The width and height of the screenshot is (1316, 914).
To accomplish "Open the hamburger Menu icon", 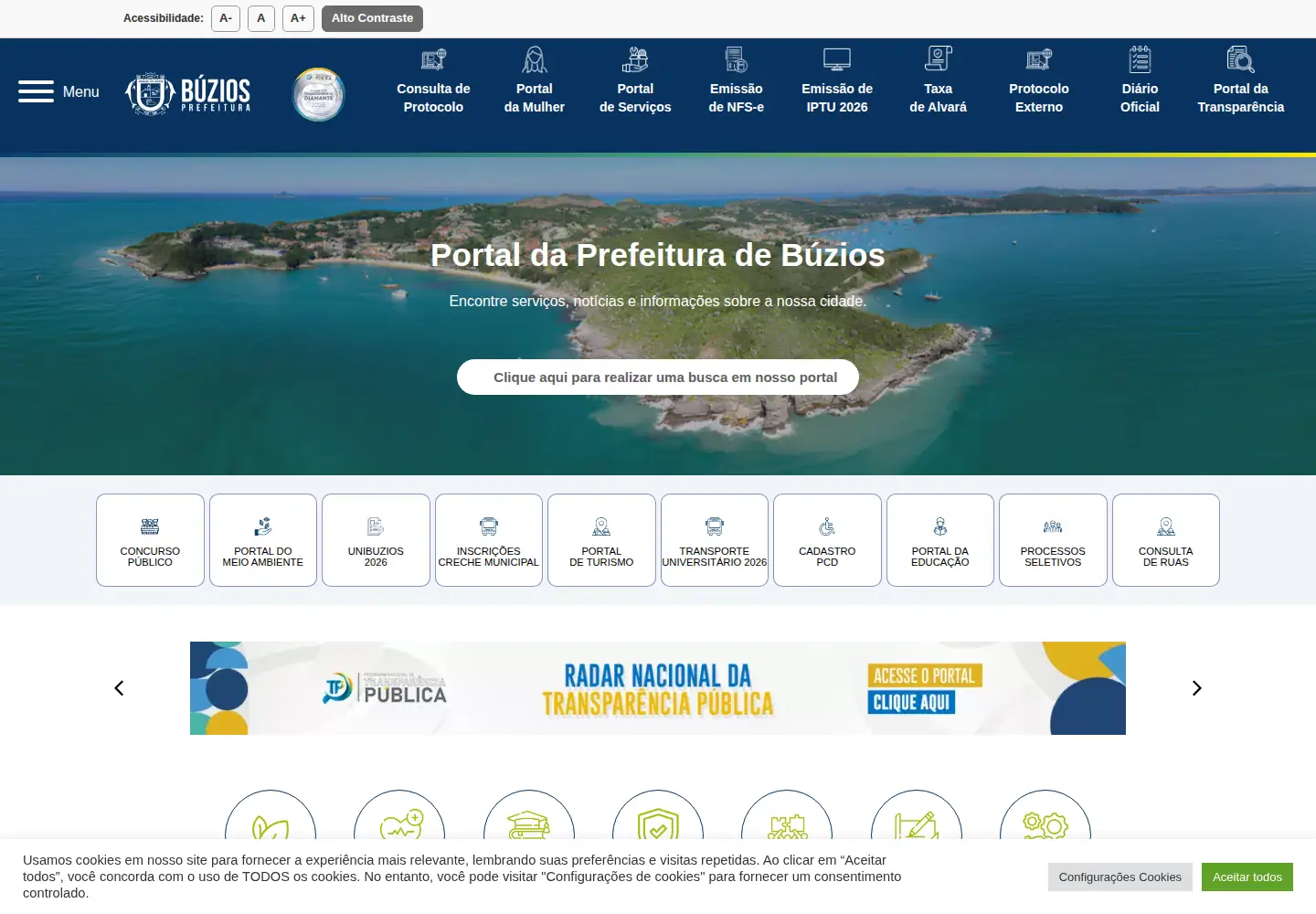I will (36, 91).
